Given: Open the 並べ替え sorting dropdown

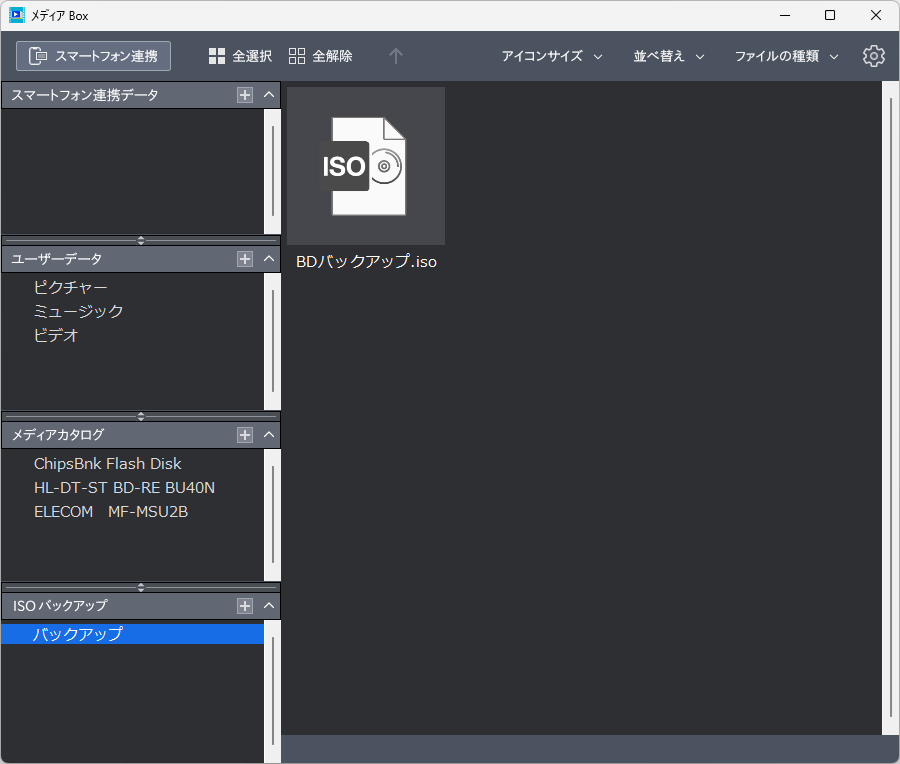Looking at the screenshot, I should click(x=667, y=56).
